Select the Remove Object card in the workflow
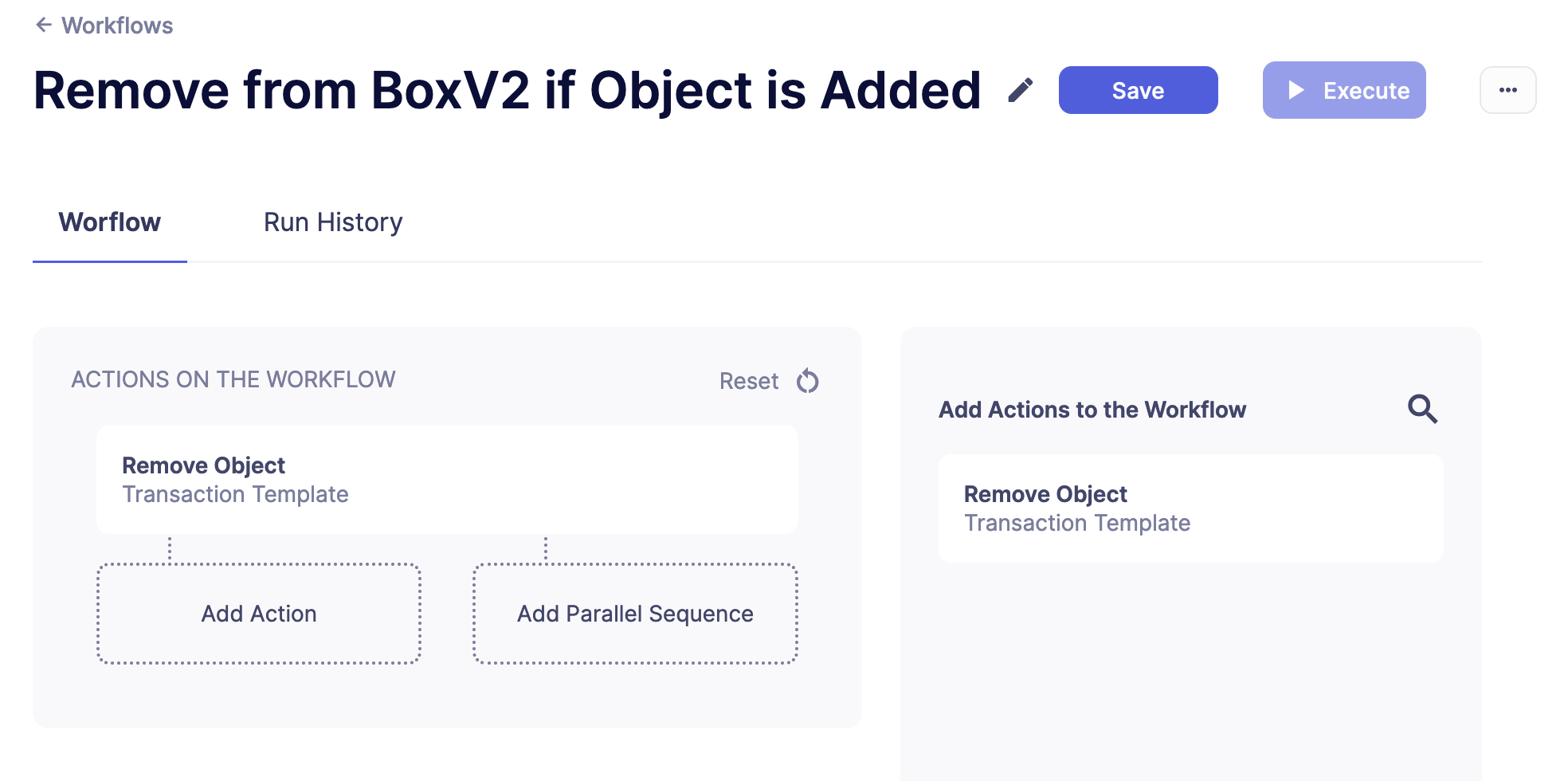Image resolution: width=1568 pixels, height=781 pixels. point(446,479)
